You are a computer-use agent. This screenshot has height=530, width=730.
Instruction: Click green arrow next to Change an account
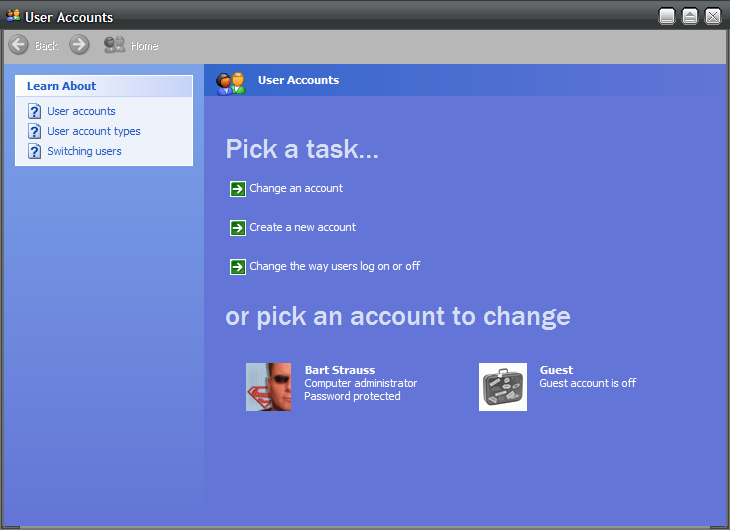[237, 189]
